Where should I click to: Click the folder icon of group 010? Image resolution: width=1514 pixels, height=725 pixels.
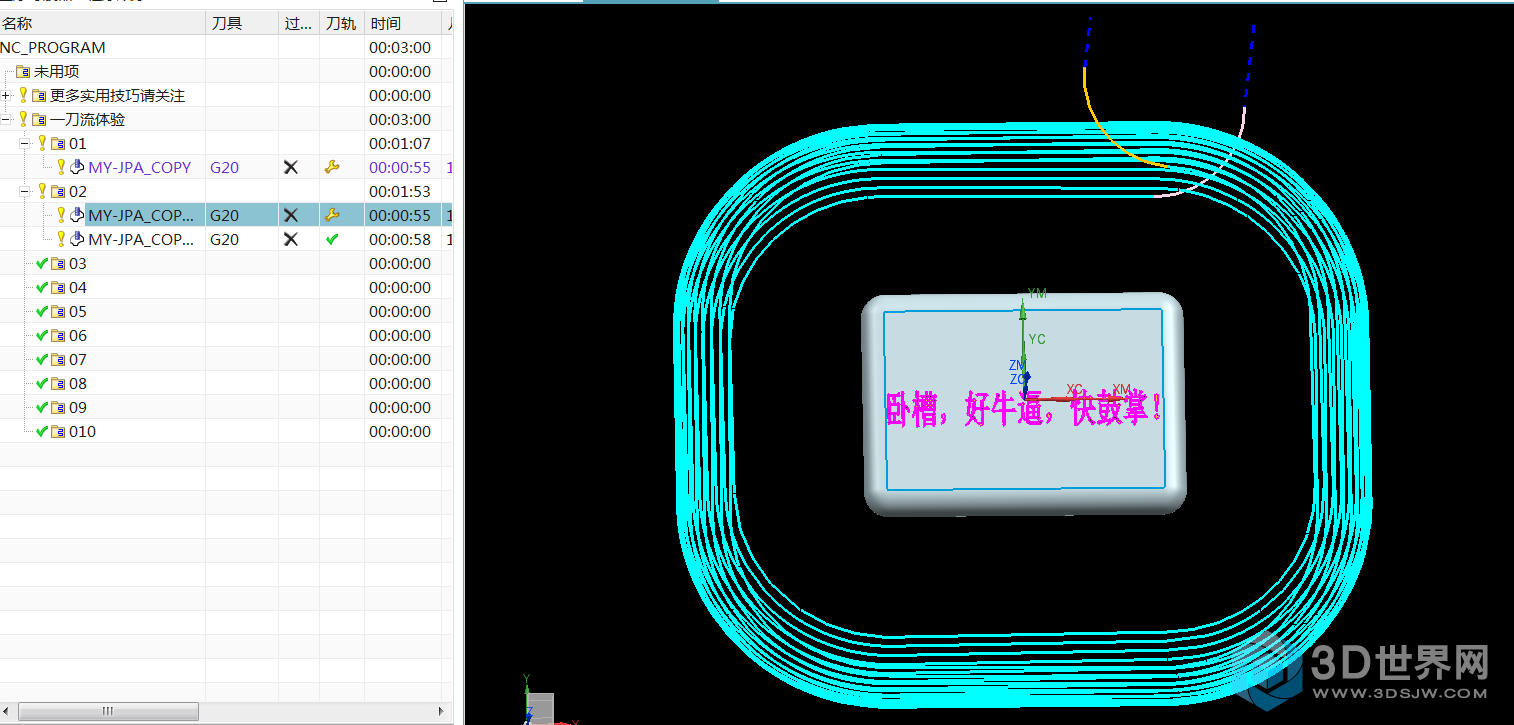coord(58,432)
